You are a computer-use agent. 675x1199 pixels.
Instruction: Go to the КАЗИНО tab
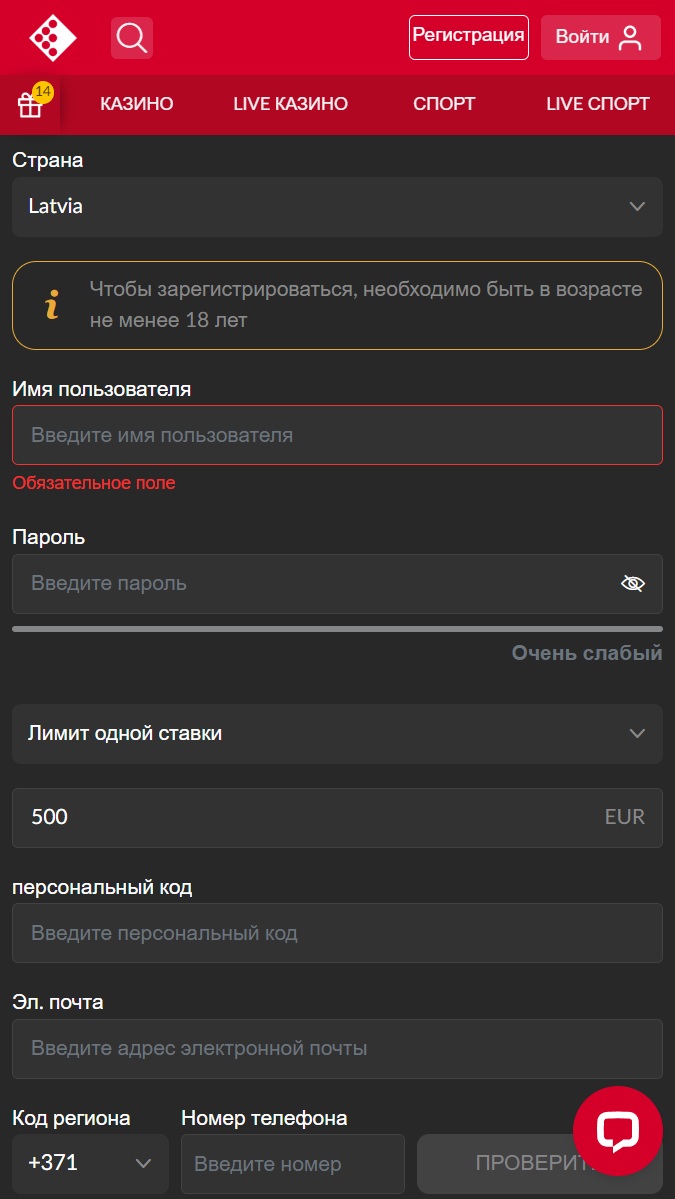(137, 104)
